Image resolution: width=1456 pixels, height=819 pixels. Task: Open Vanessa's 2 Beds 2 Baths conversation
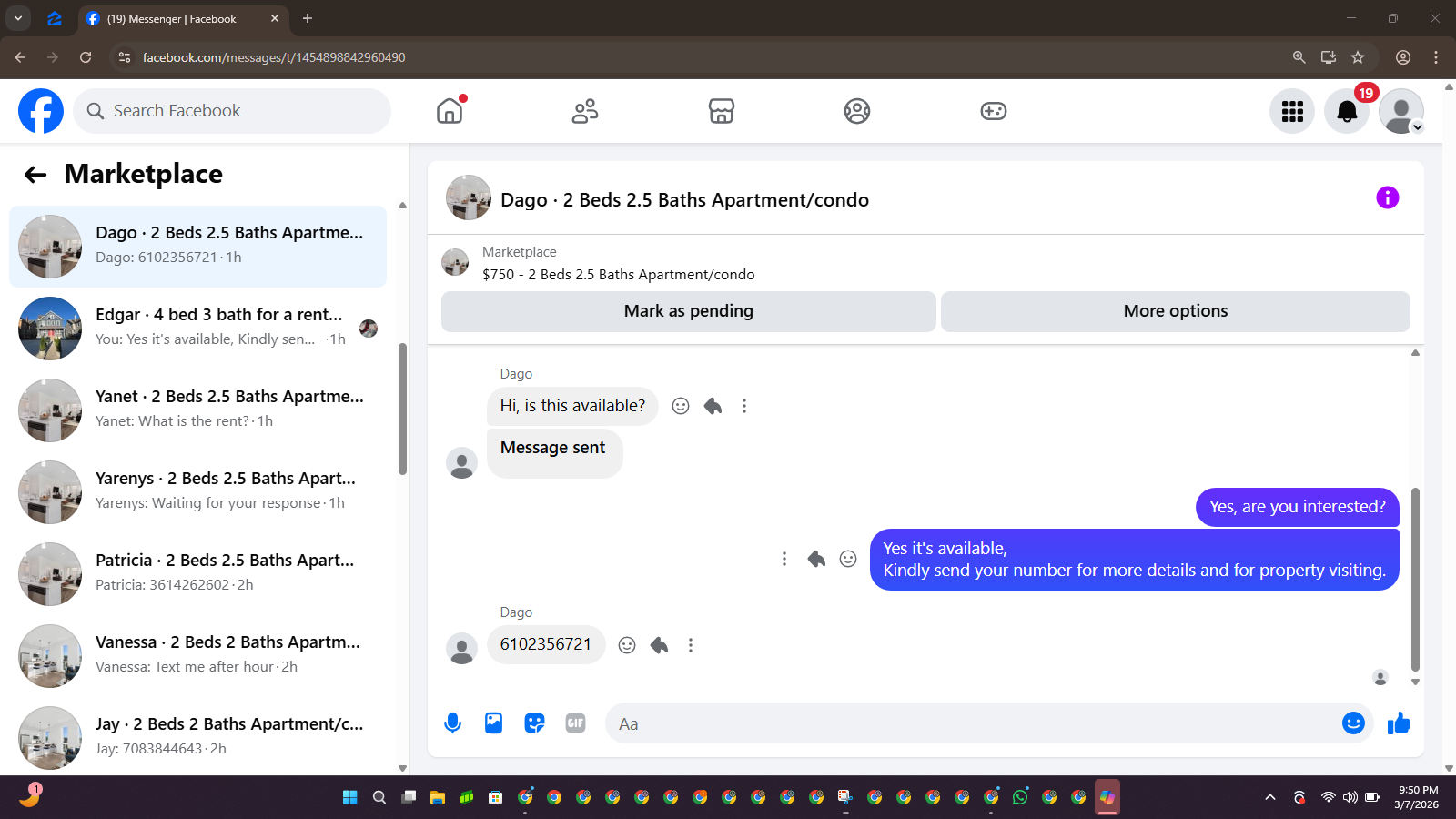197,656
